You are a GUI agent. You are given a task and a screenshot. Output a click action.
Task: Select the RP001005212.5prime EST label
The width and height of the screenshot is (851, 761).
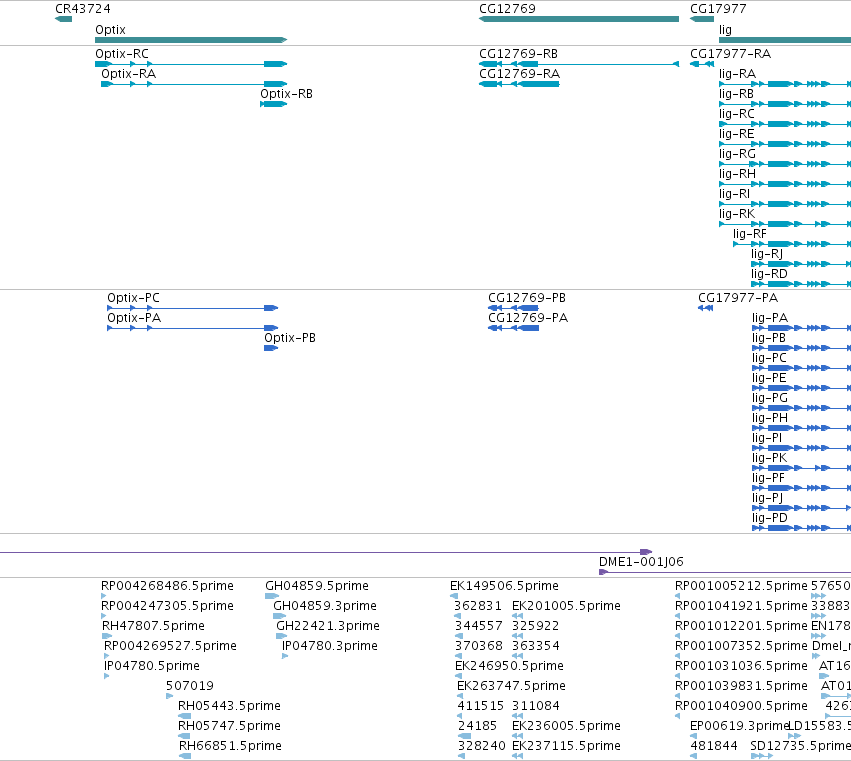pyautogui.click(x=741, y=586)
